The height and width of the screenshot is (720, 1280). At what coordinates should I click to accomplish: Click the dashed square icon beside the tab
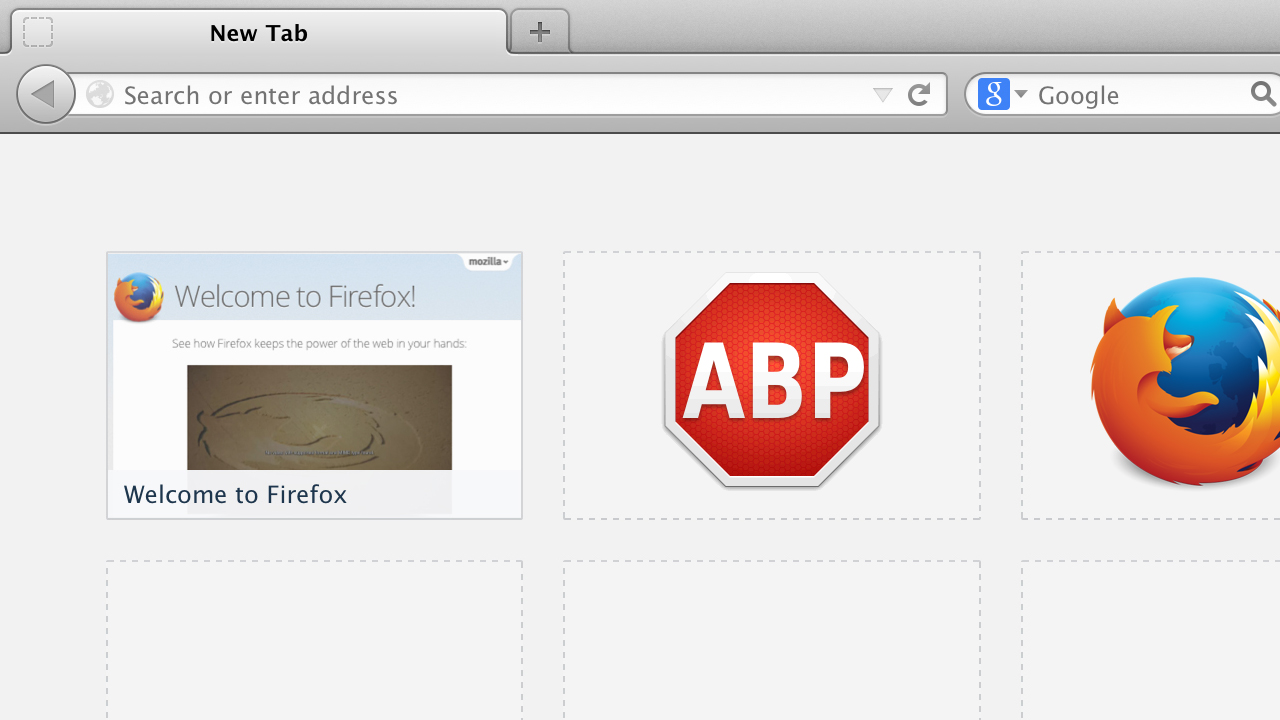[37, 31]
